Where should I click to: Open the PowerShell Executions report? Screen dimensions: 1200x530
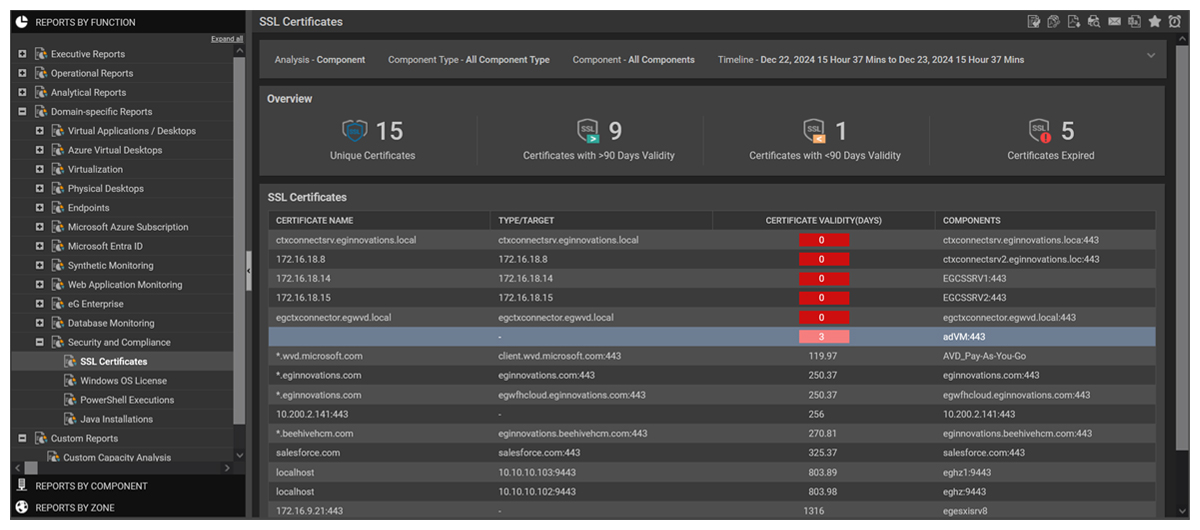[x=127, y=400]
